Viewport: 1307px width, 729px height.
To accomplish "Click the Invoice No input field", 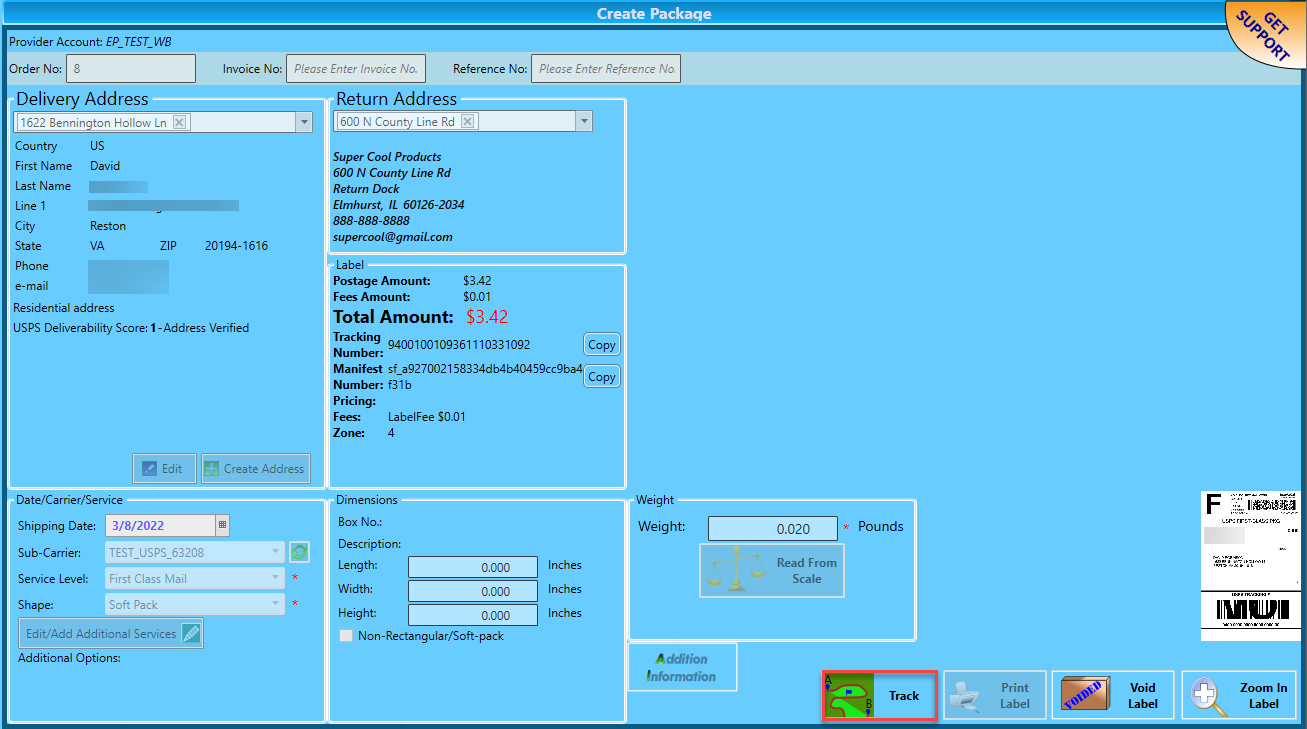I will (356, 69).
